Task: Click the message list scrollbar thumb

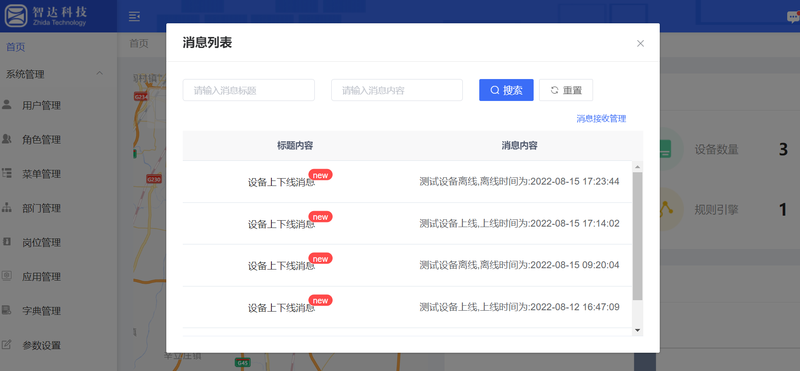Action: tap(638, 236)
